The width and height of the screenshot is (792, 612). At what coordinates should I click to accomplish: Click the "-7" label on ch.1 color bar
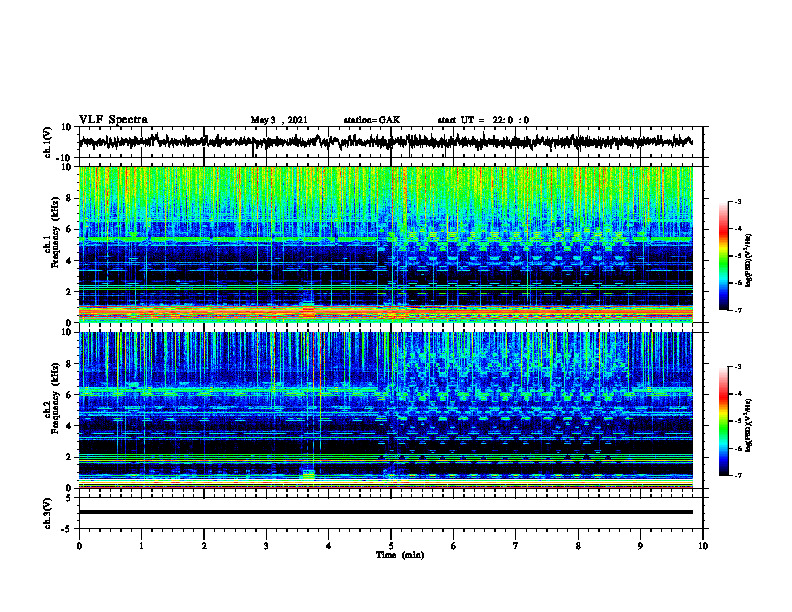click(x=738, y=310)
